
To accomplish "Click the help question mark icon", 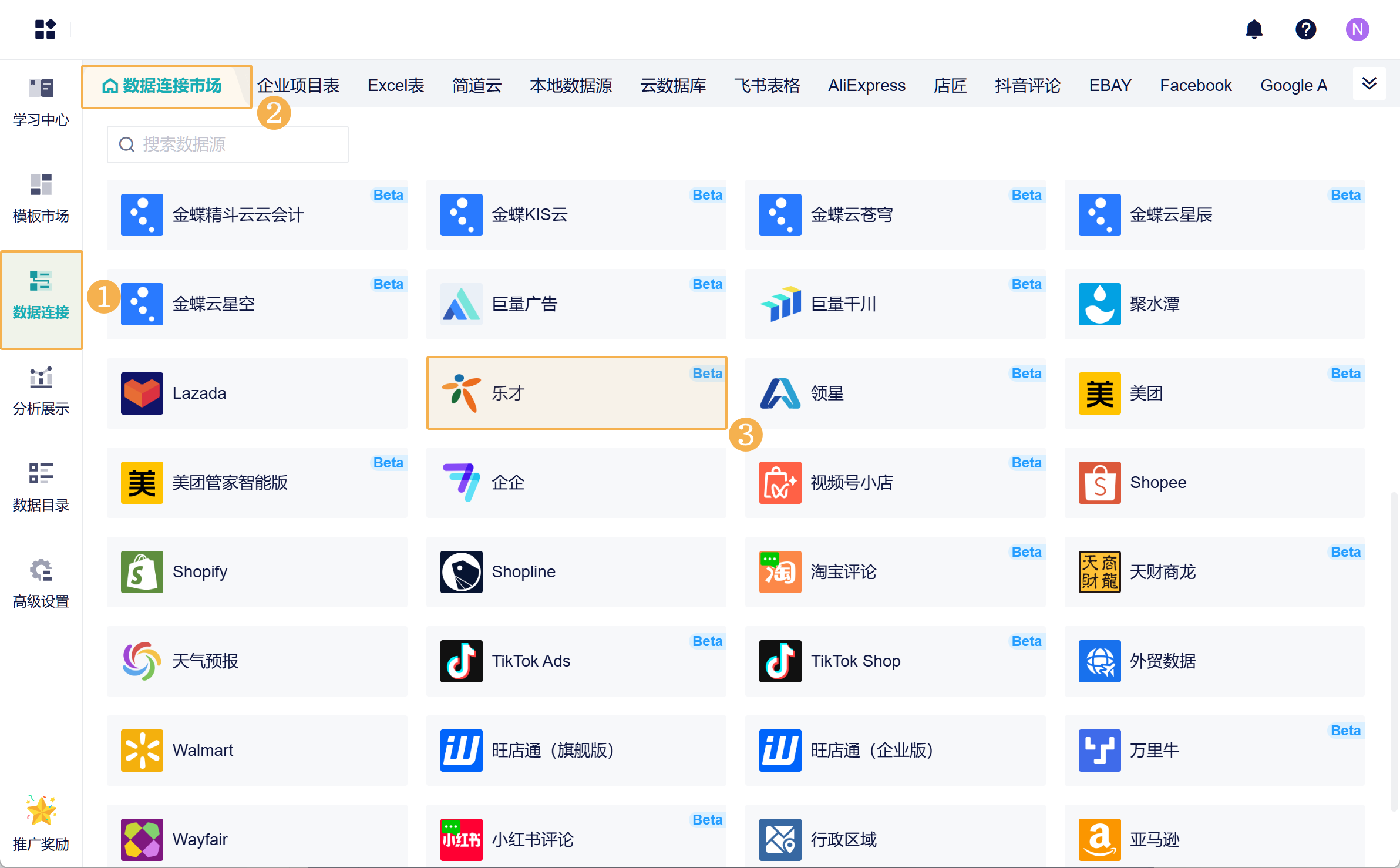I will click(1305, 29).
